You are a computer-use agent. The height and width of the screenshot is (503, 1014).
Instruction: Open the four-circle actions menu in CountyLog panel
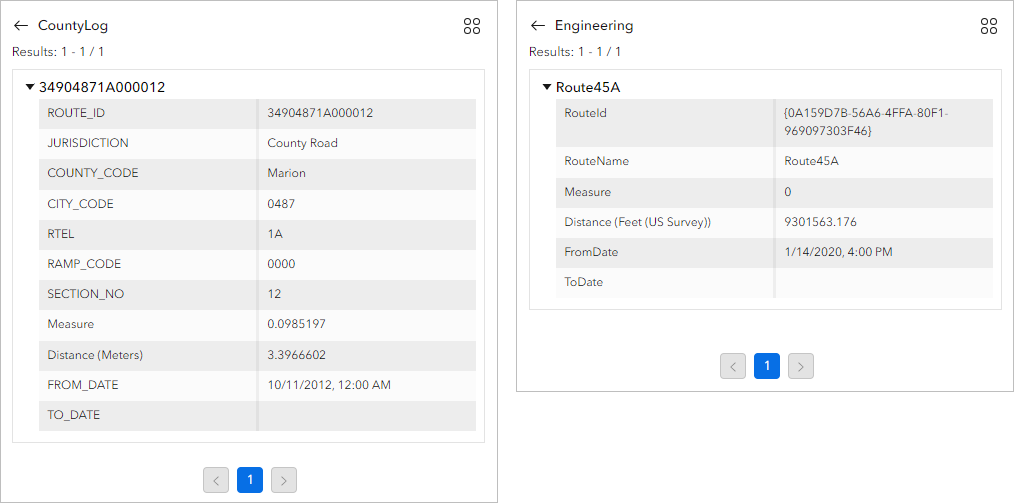pyautogui.click(x=472, y=26)
